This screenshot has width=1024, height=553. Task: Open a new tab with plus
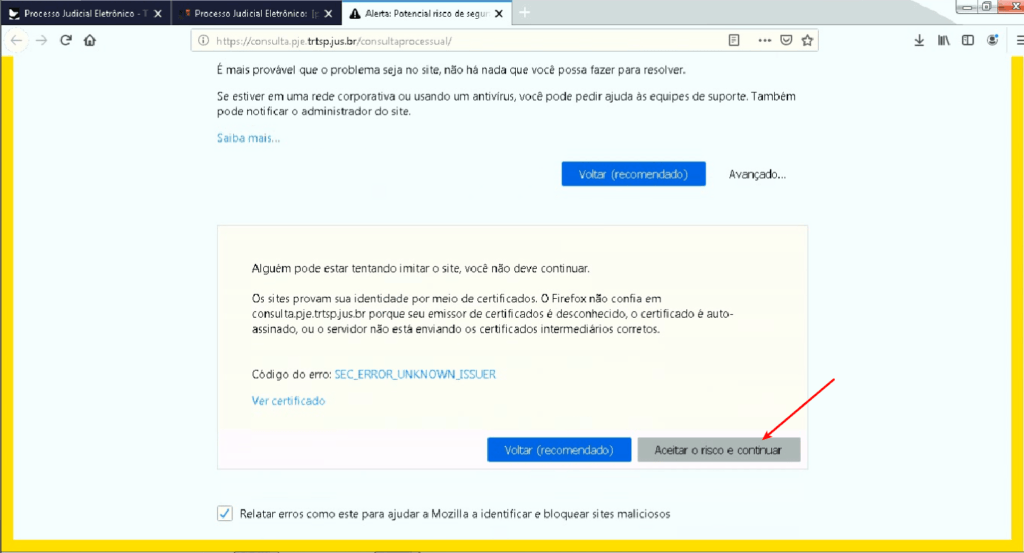524,13
